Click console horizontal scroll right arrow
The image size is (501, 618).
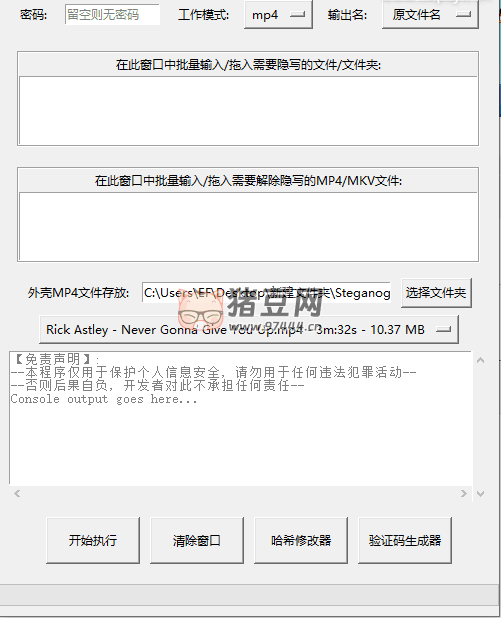point(464,493)
